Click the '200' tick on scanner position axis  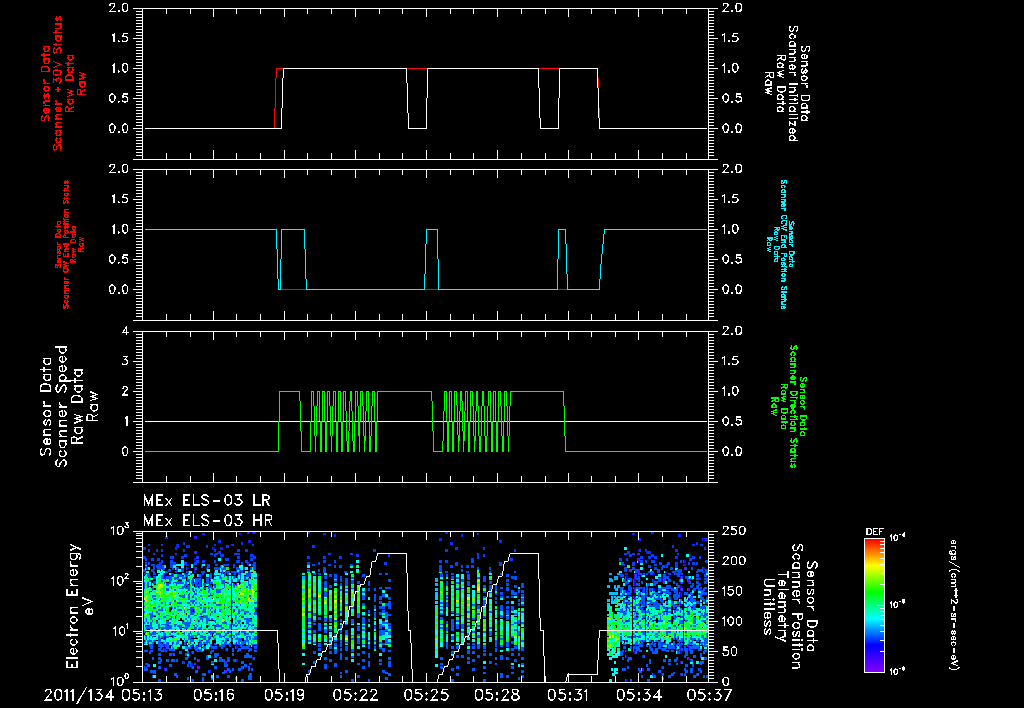734,561
